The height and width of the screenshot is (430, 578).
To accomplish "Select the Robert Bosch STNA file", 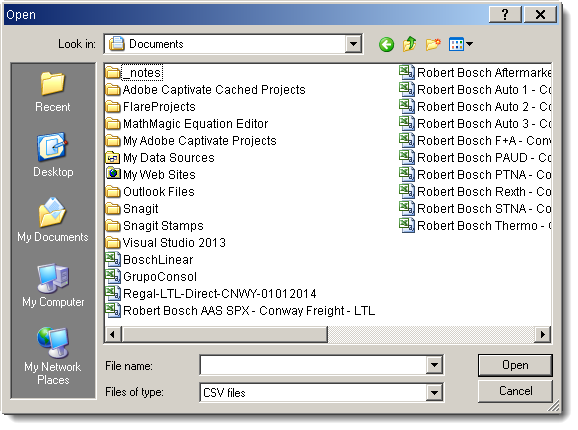I will click(x=475, y=208).
